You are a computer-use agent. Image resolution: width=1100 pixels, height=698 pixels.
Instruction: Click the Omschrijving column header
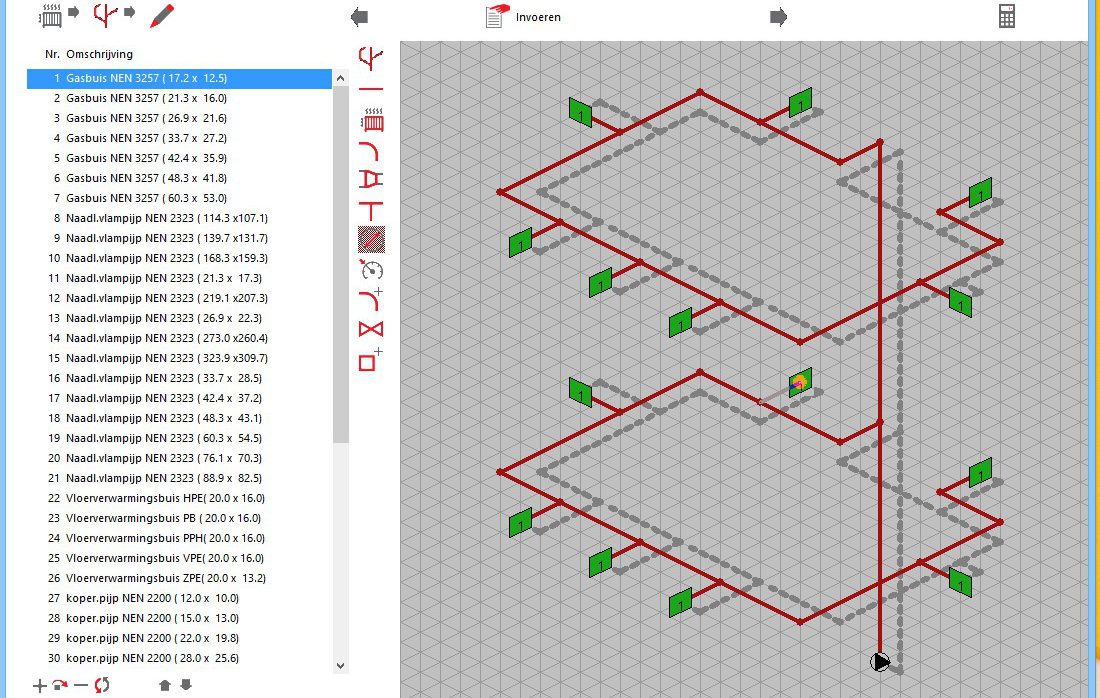pyautogui.click(x=100, y=54)
